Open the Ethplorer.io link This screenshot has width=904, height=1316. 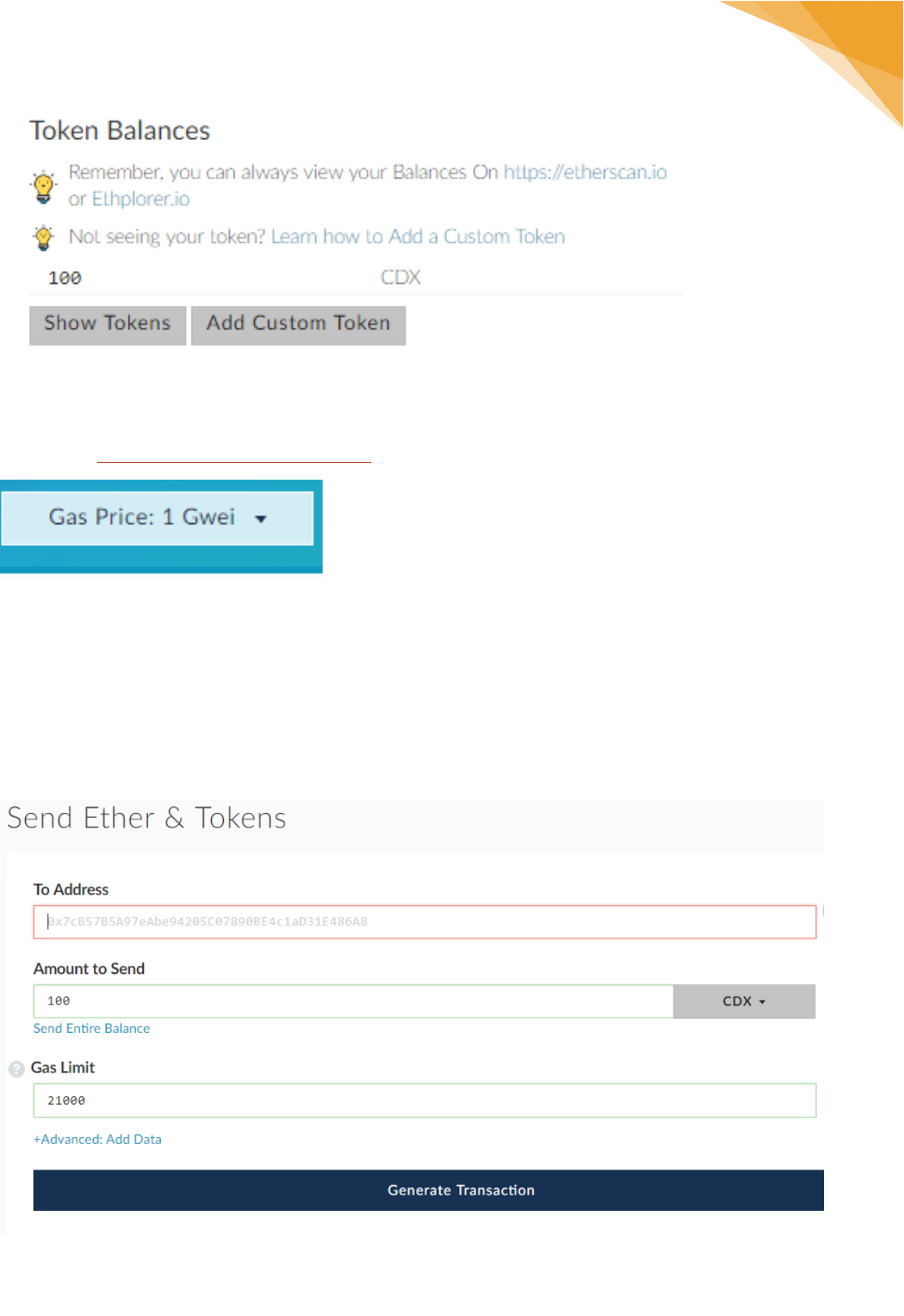point(141,199)
